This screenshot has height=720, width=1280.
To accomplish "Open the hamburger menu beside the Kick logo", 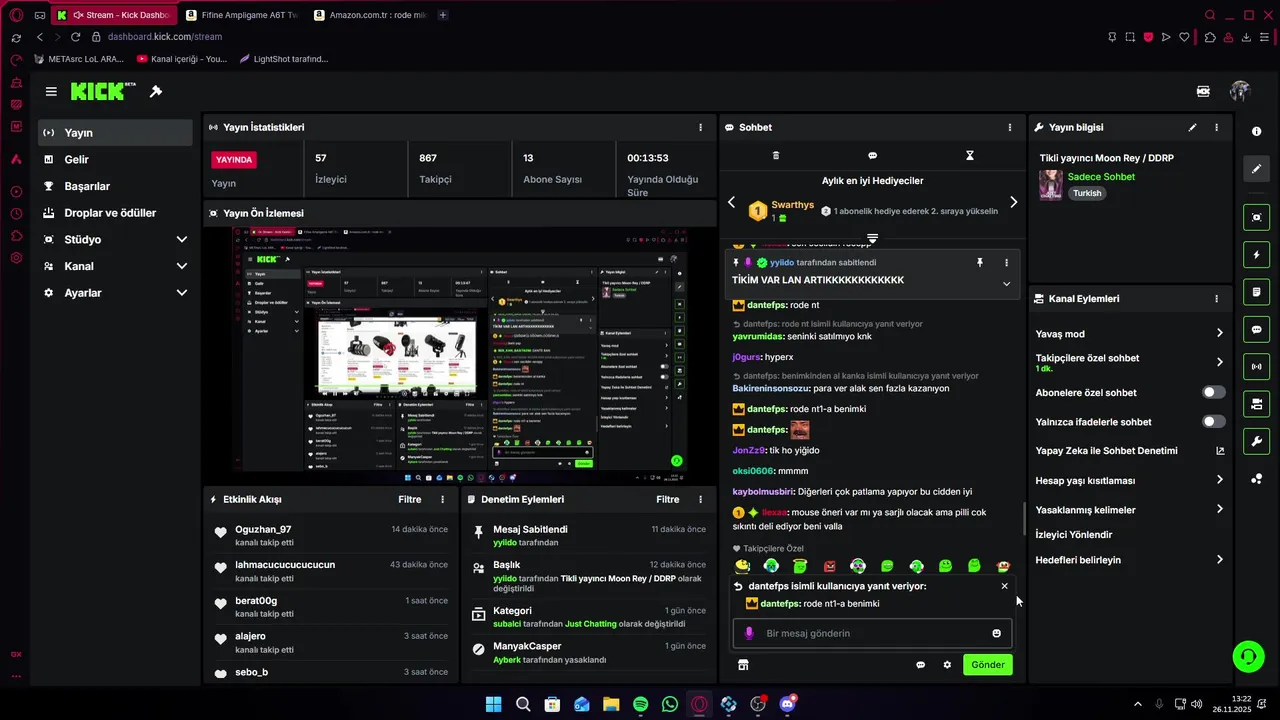I will click(x=51, y=91).
